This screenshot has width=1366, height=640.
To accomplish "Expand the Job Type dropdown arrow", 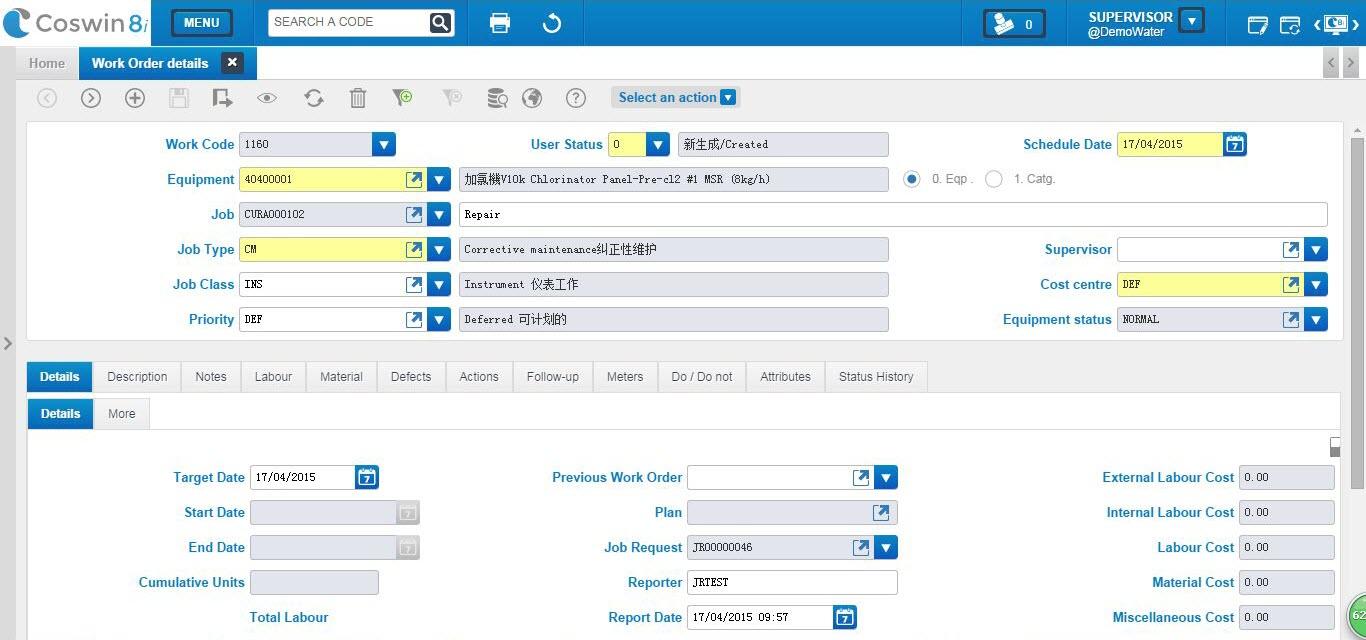I will pos(439,250).
